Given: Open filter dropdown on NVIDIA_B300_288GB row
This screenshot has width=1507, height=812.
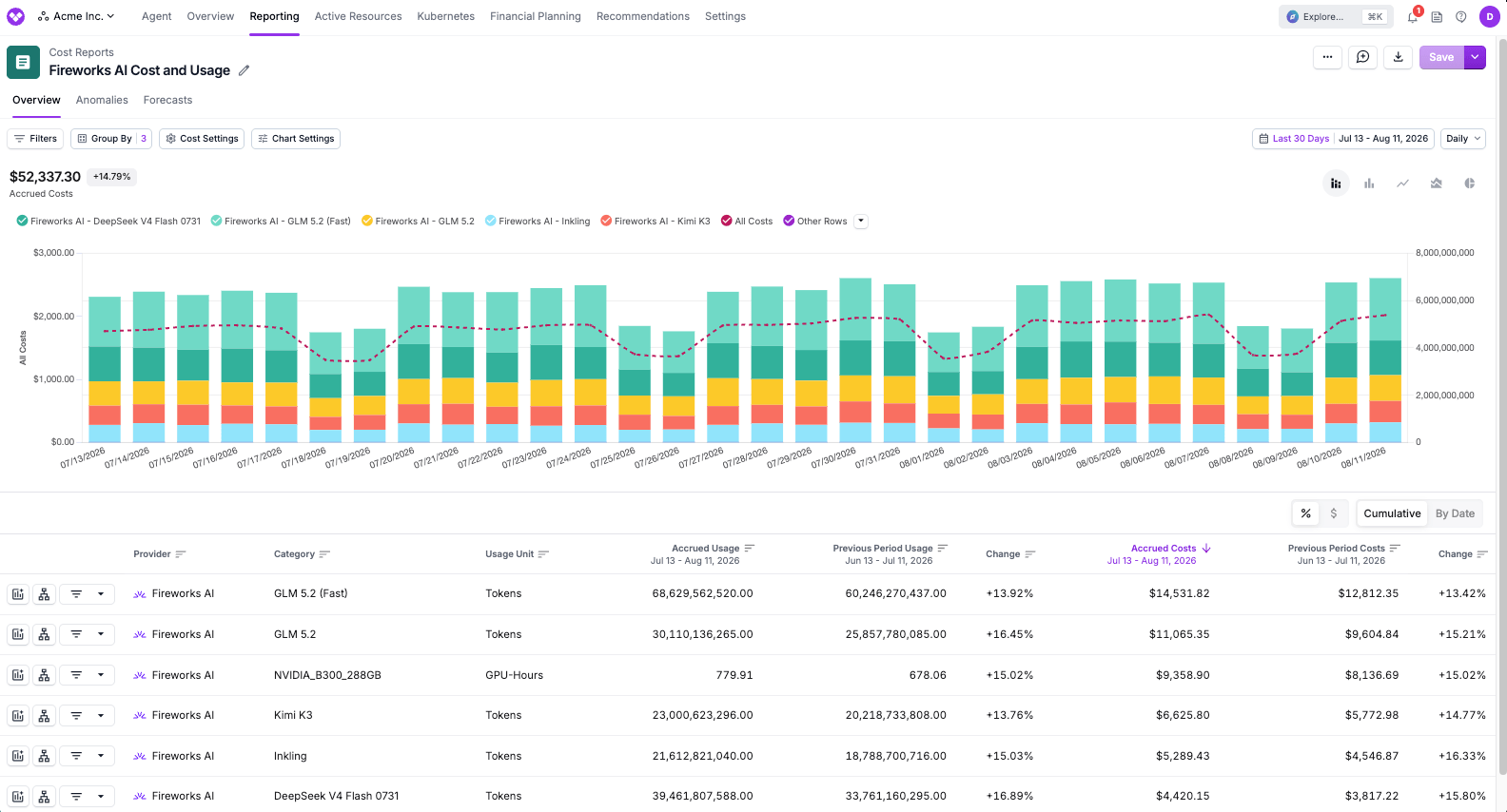Looking at the screenshot, I should pos(87,675).
